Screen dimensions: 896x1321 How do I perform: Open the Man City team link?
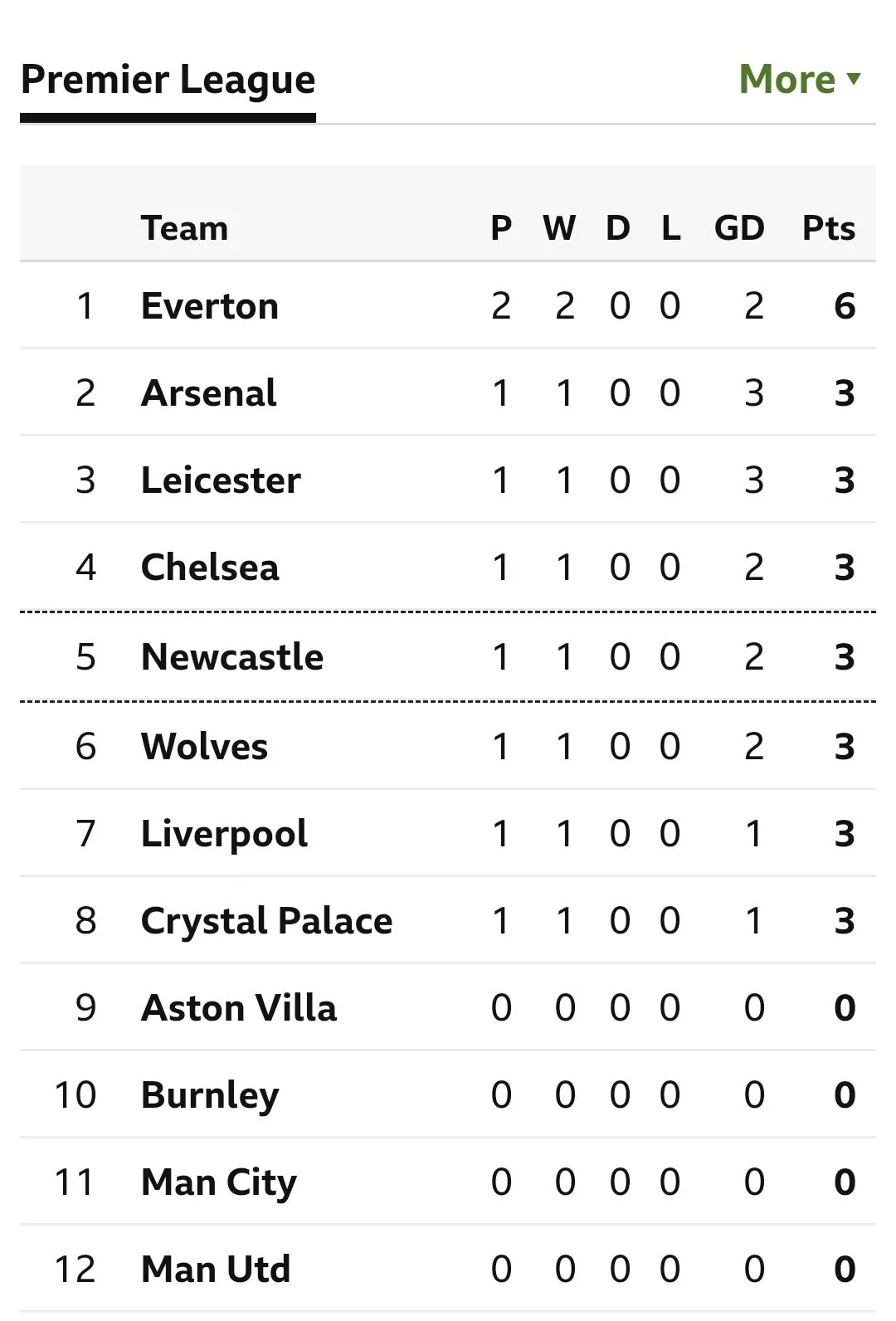218,1182
